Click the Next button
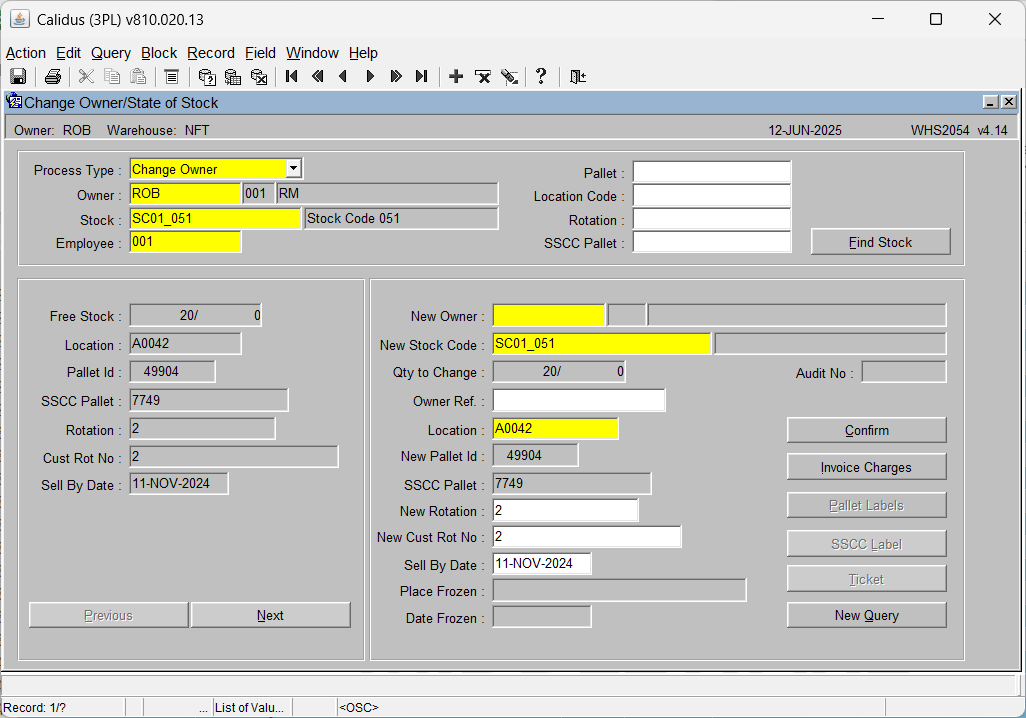This screenshot has height=718, width=1026. 270,615
